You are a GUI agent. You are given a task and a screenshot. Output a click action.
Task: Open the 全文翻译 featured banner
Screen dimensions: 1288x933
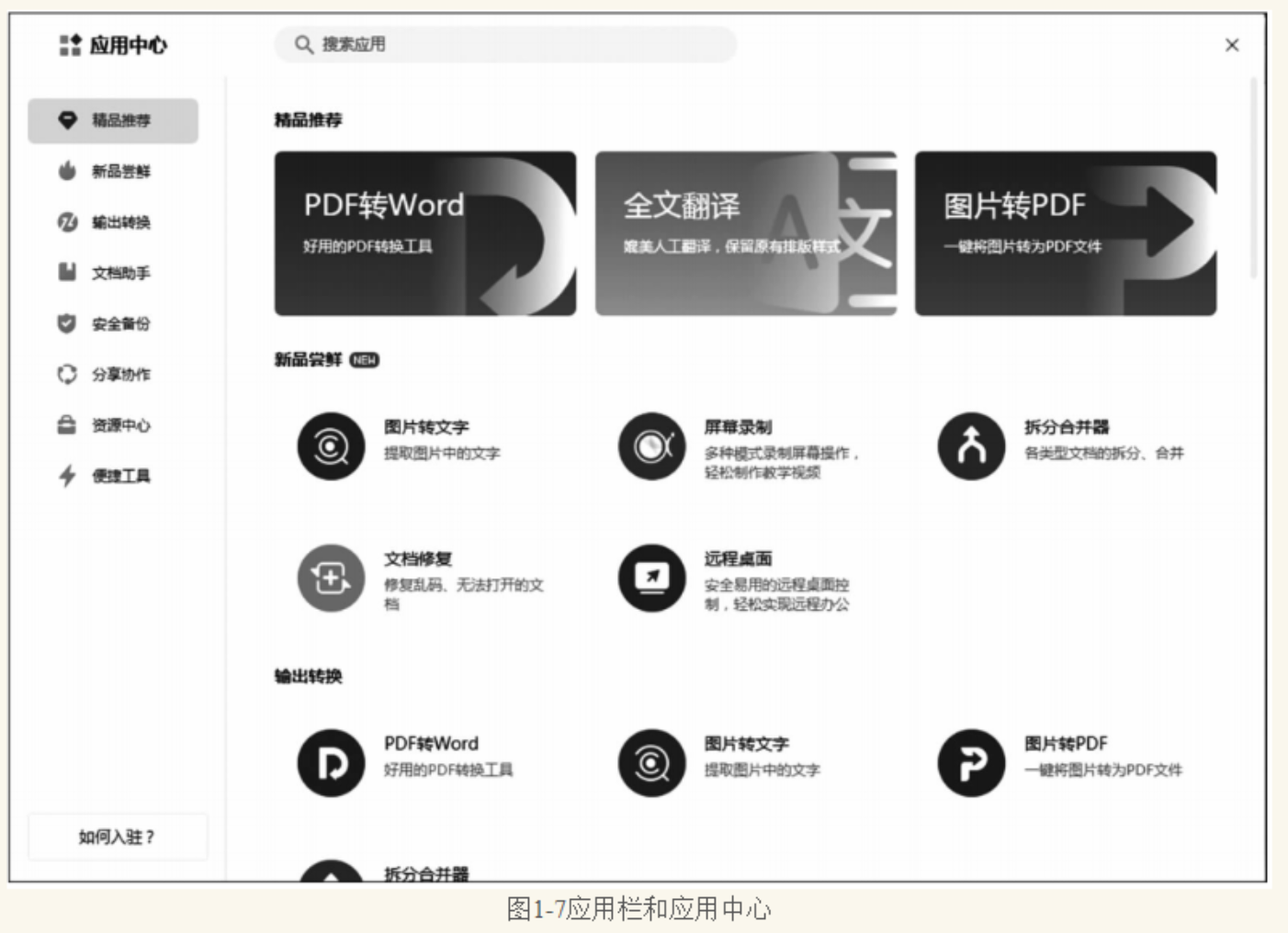(x=746, y=233)
